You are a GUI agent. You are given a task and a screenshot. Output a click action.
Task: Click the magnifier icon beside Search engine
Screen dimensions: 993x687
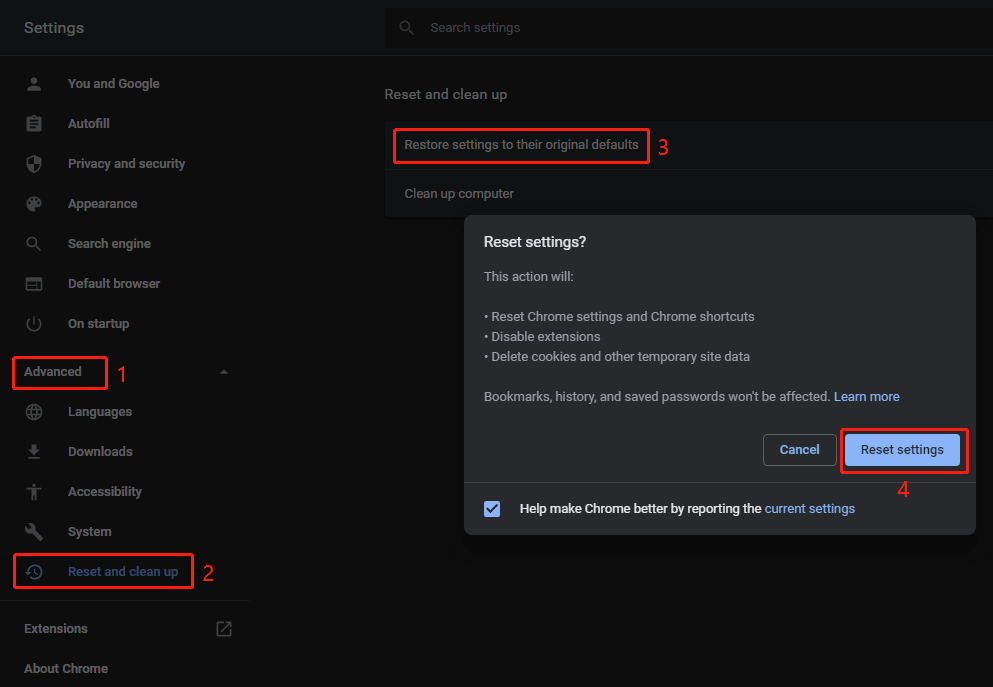pyautogui.click(x=34, y=244)
